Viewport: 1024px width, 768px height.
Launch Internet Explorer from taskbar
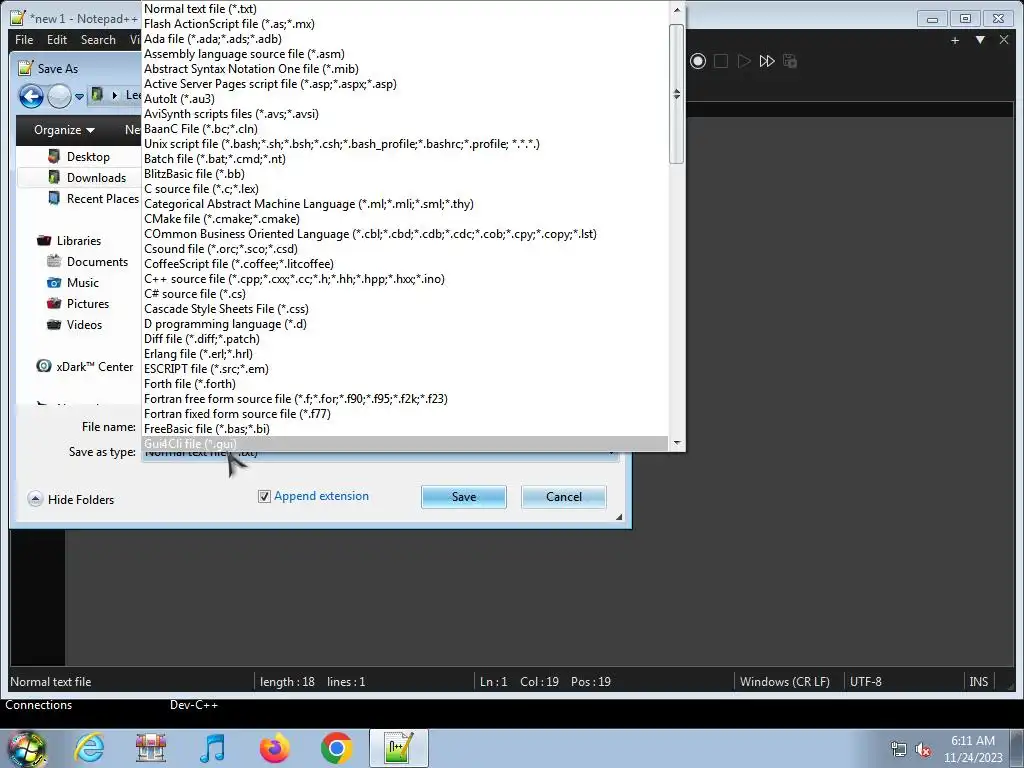(89, 748)
